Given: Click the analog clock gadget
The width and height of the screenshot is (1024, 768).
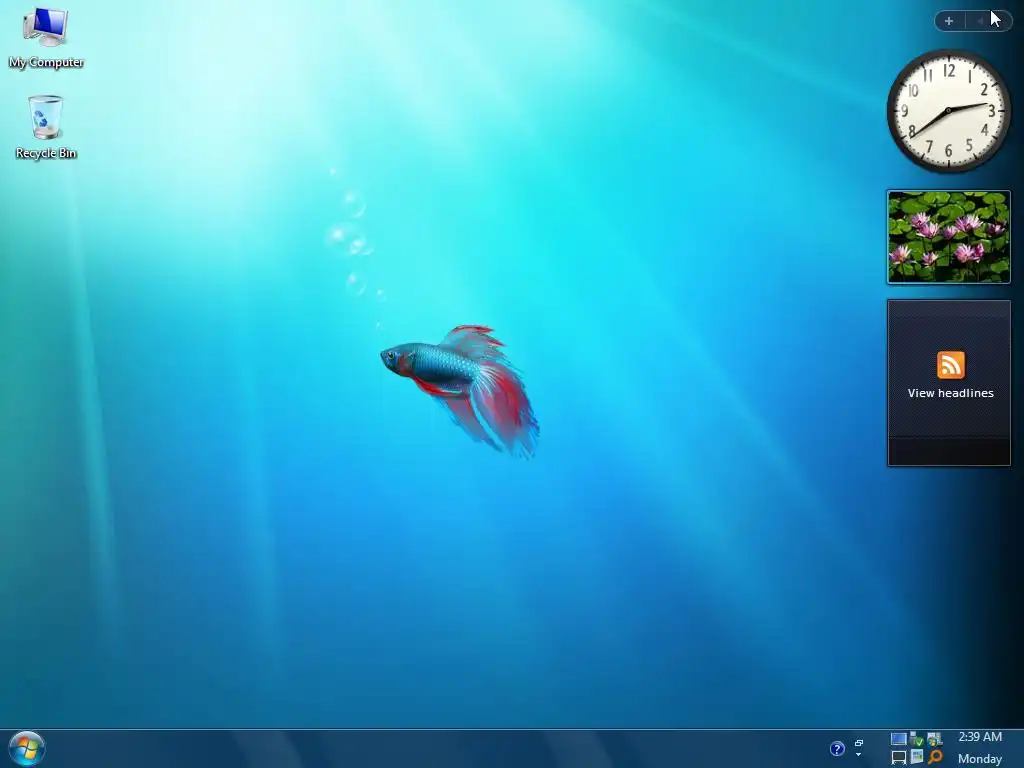Looking at the screenshot, I should pos(948,111).
